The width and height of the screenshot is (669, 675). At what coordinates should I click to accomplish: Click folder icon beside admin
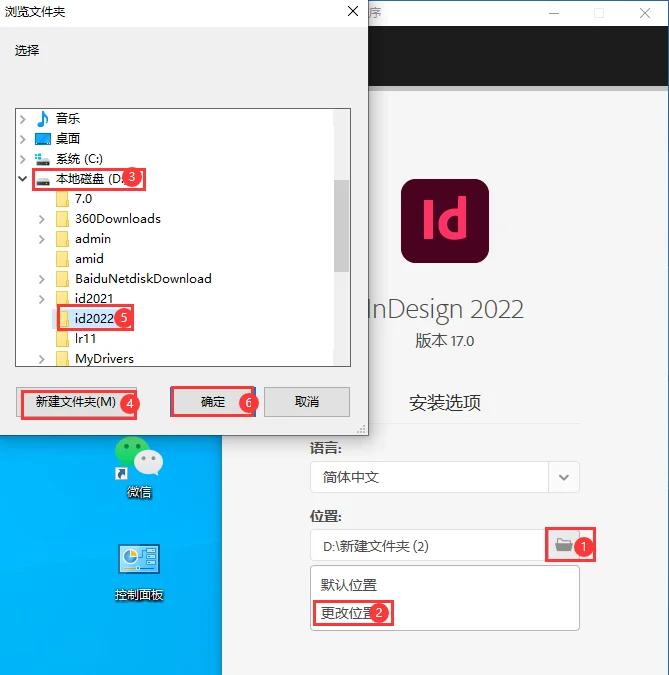(62, 239)
